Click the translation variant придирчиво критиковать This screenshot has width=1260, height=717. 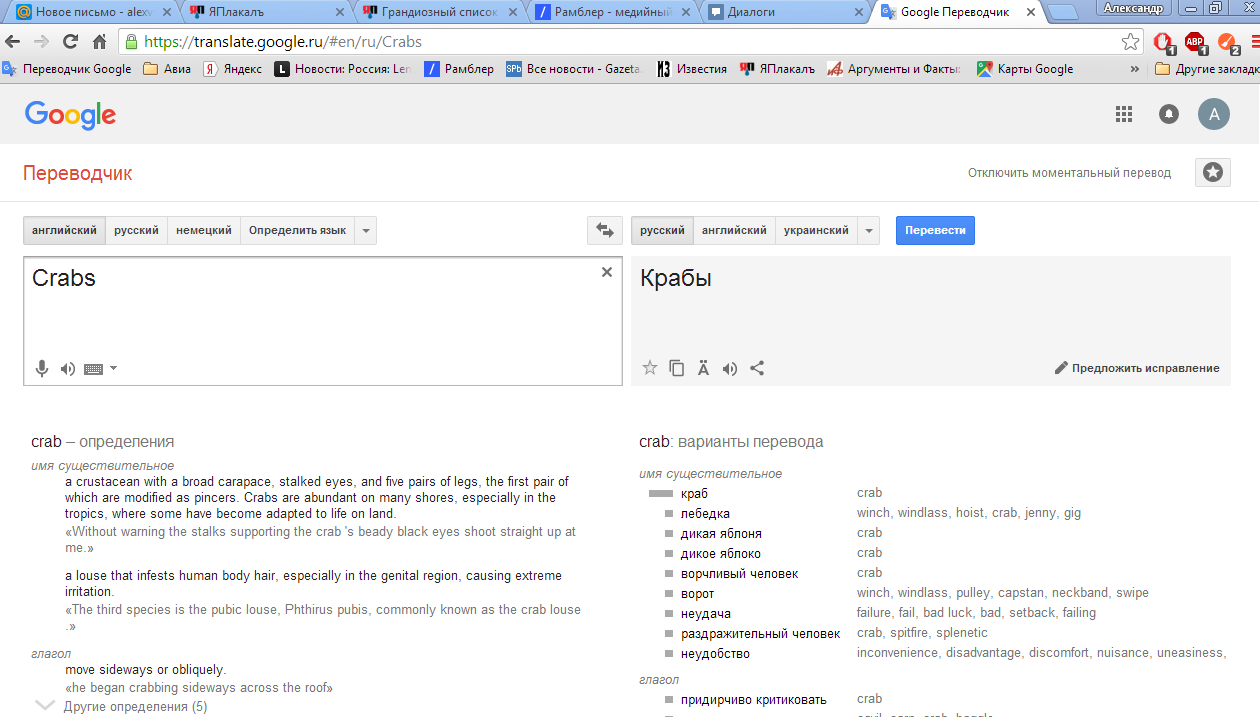(753, 699)
